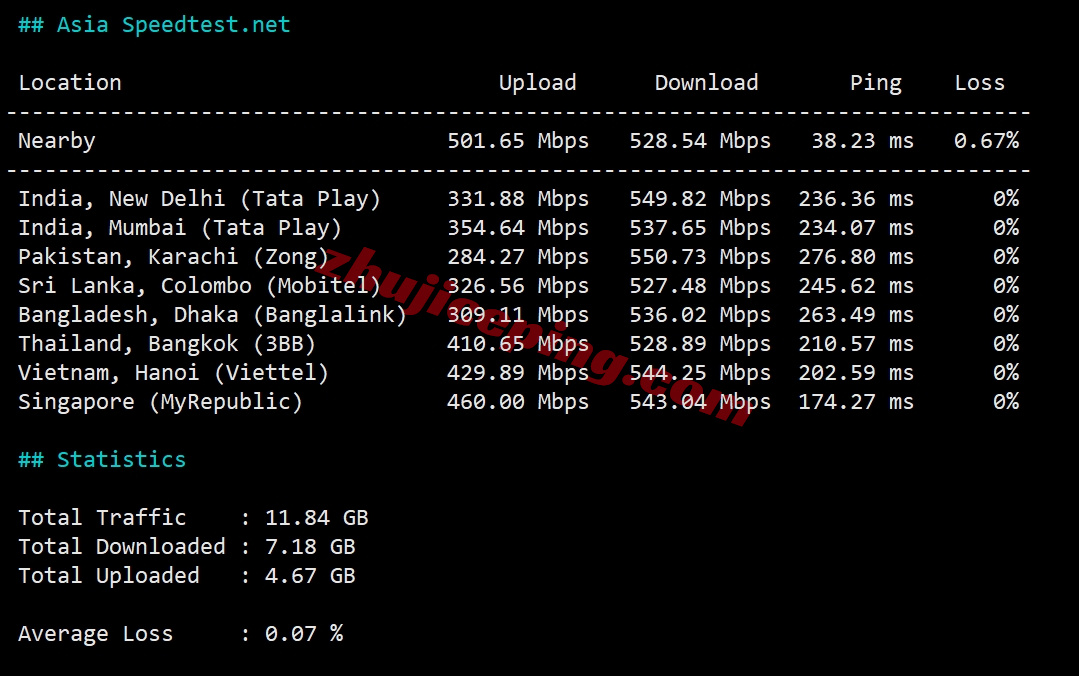
Task: Click the India, Mumbai (Tata Play) entry
Action: click(180, 228)
